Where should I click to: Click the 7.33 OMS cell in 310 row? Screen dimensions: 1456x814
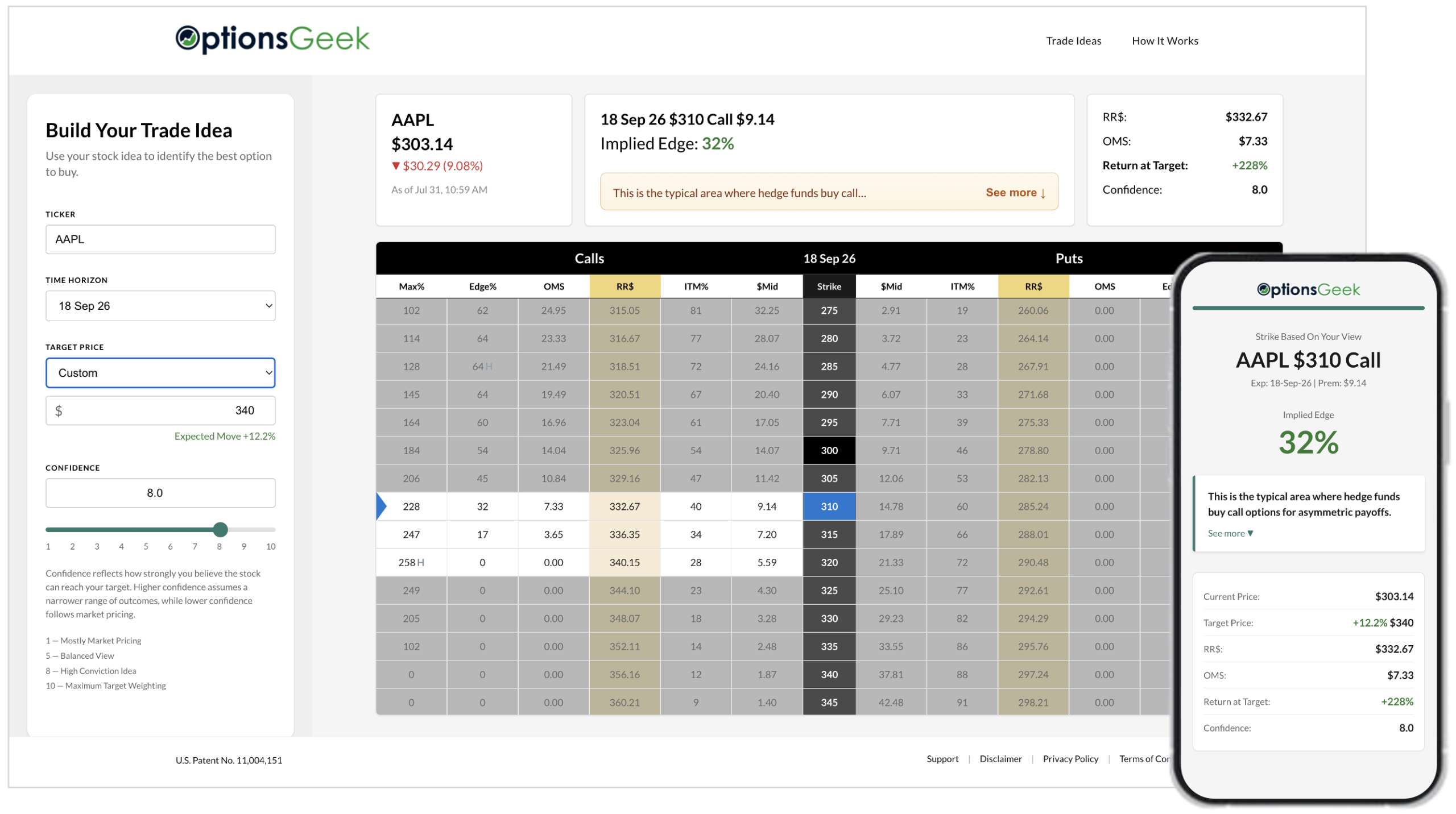pyautogui.click(x=553, y=506)
